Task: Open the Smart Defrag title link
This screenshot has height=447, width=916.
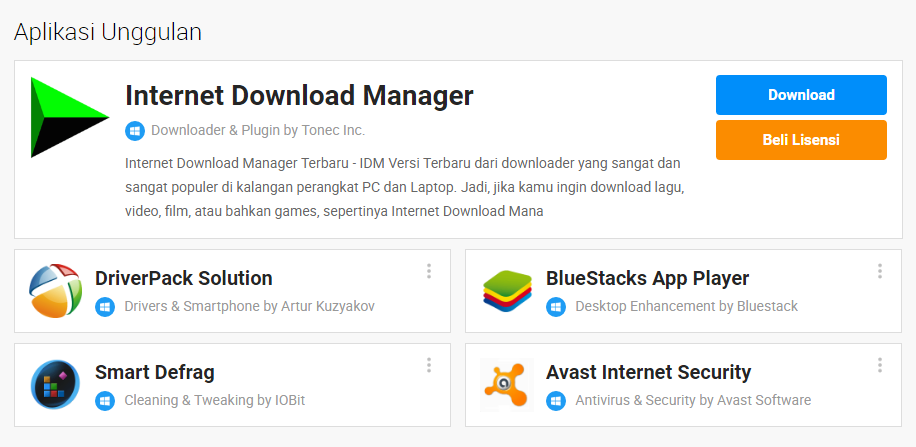Action: click(155, 372)
